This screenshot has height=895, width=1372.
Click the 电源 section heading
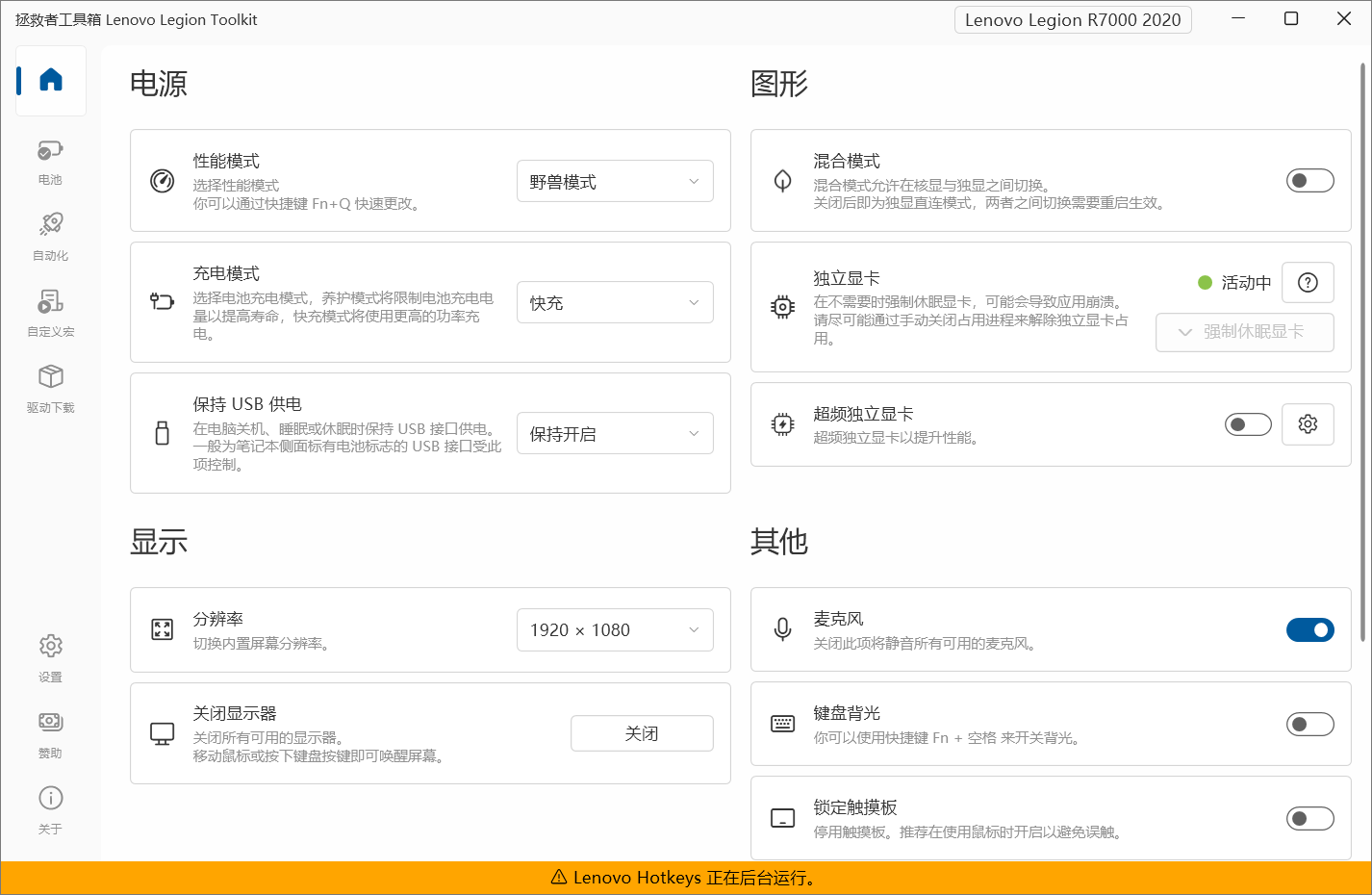tap(159, 84)
